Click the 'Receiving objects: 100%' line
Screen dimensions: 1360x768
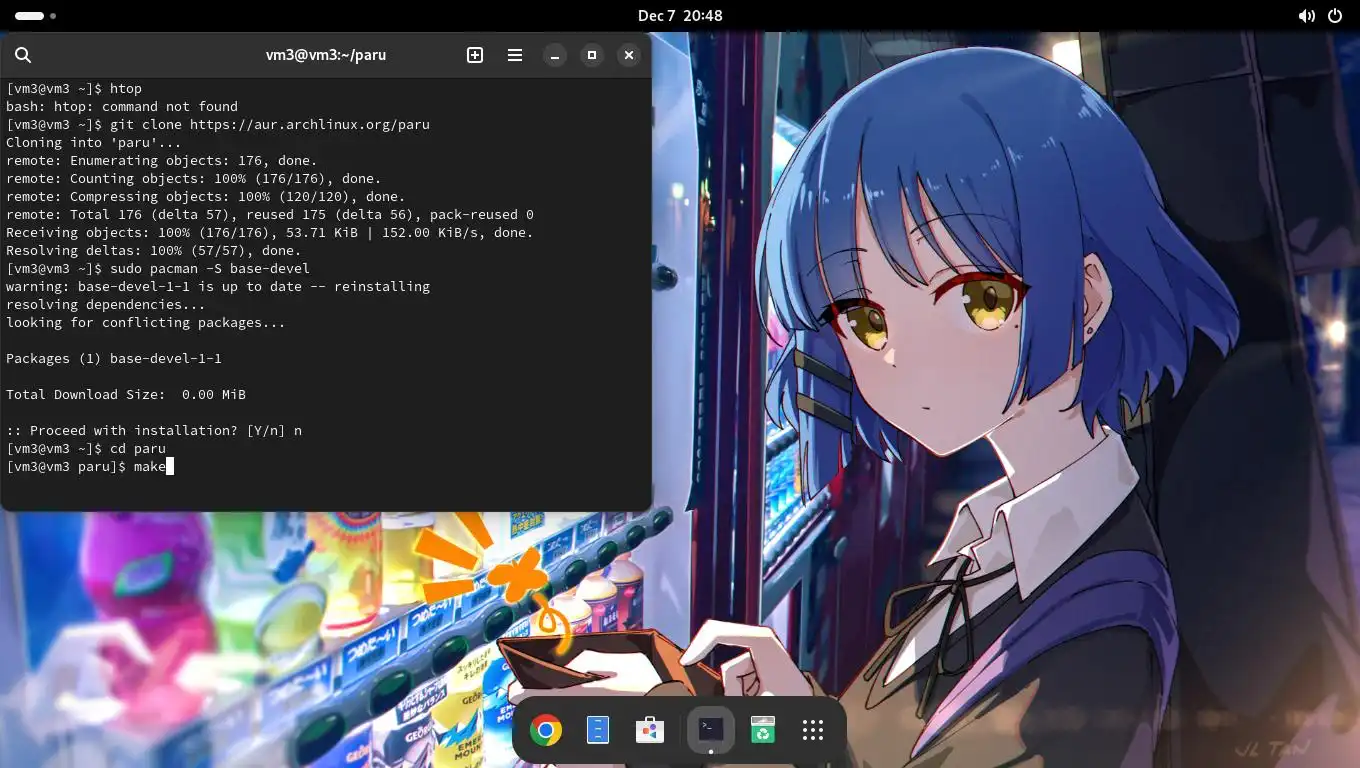tap(270, 232)
